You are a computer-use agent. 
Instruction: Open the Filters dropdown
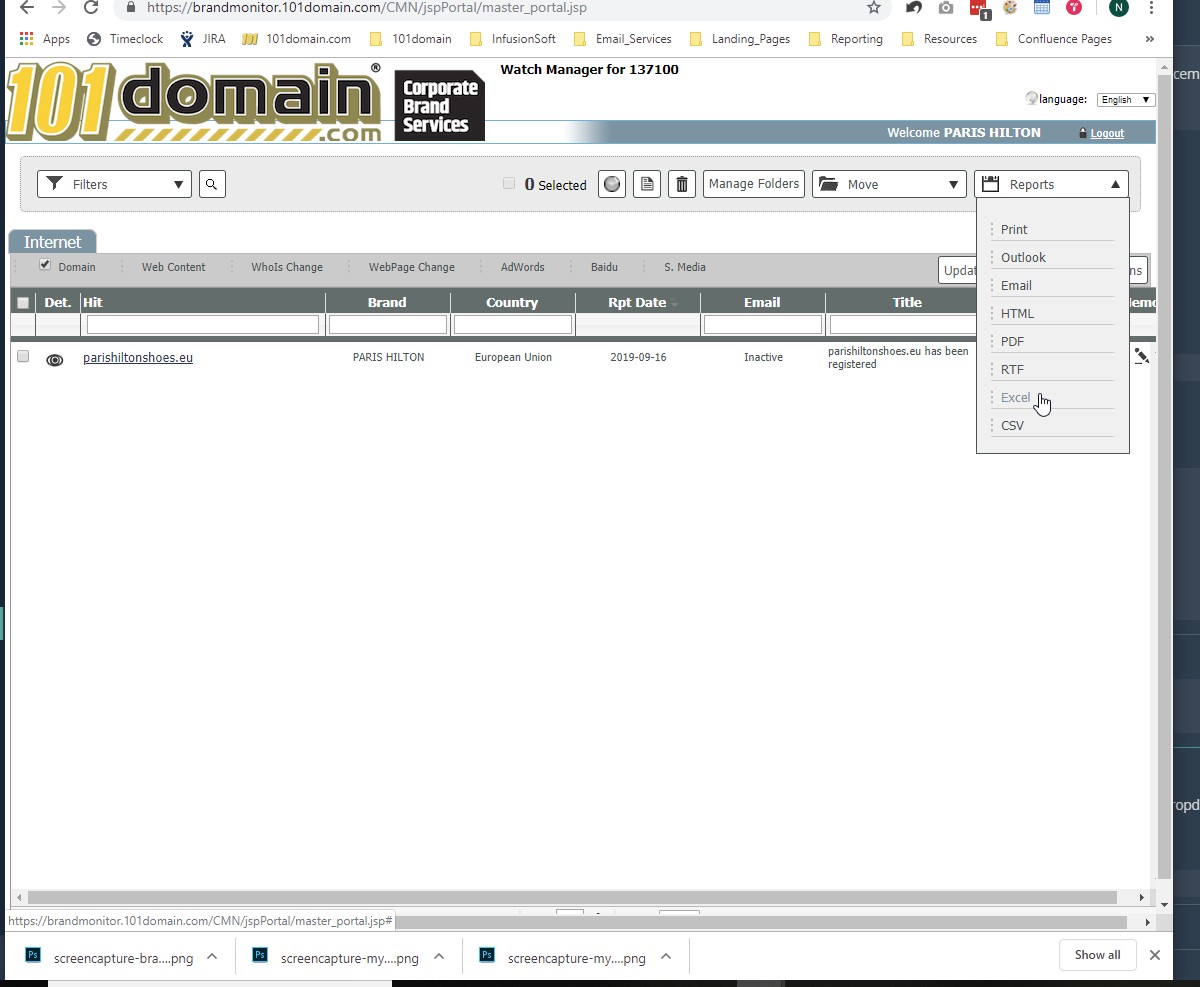(114, 184)
